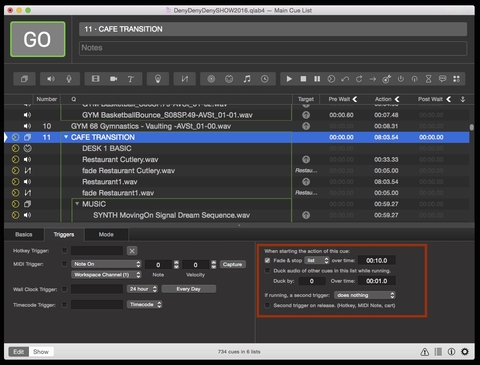Add a new Video cue from toolbar
This screenshot has height=365, width=480.
tap(95, 79)
